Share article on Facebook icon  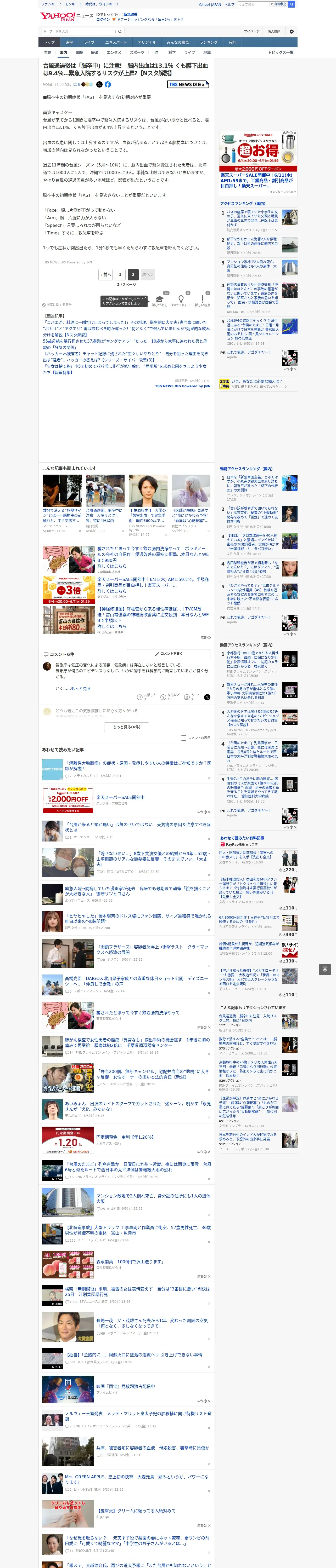108,85
